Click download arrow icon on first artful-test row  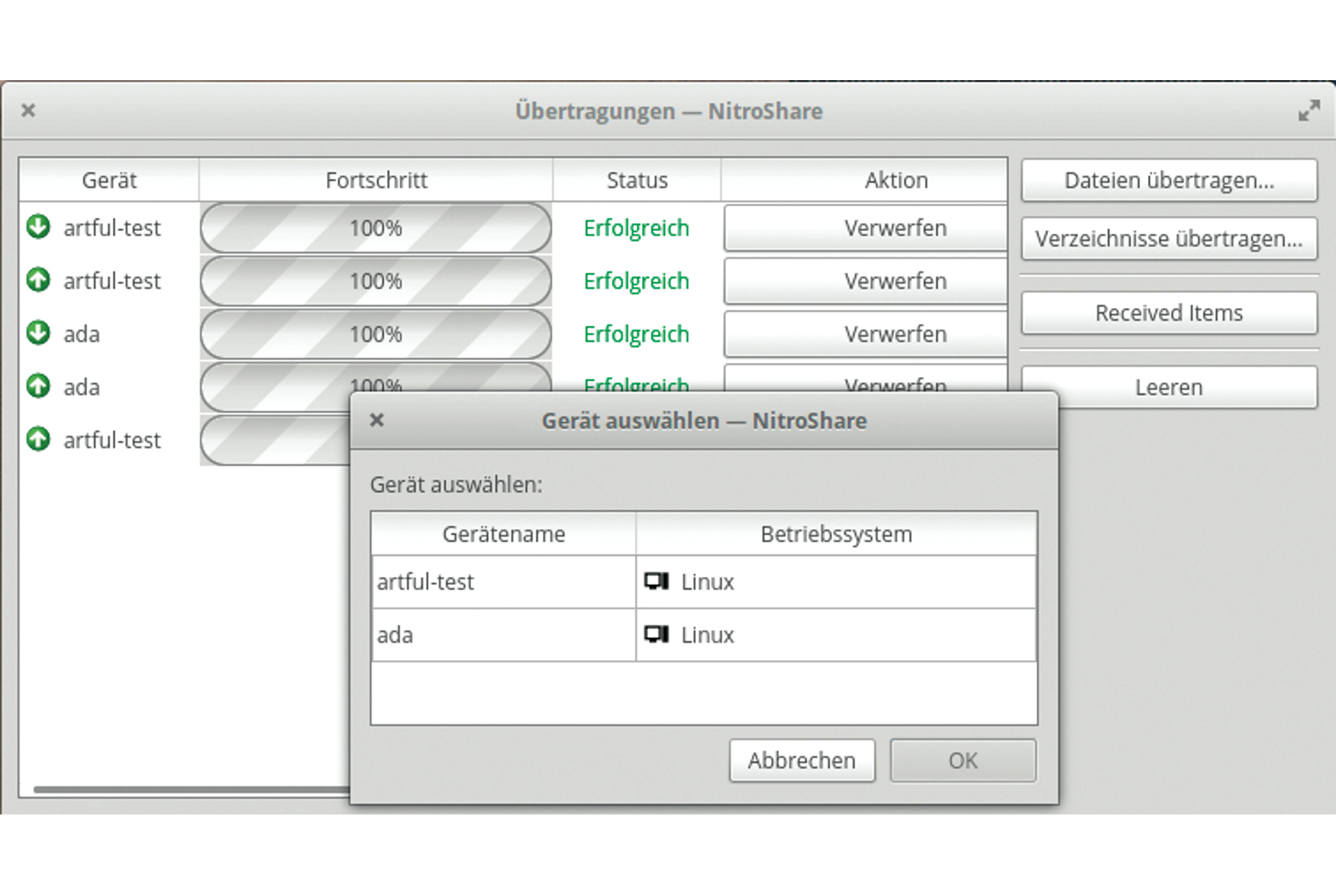tap(38, 227)
